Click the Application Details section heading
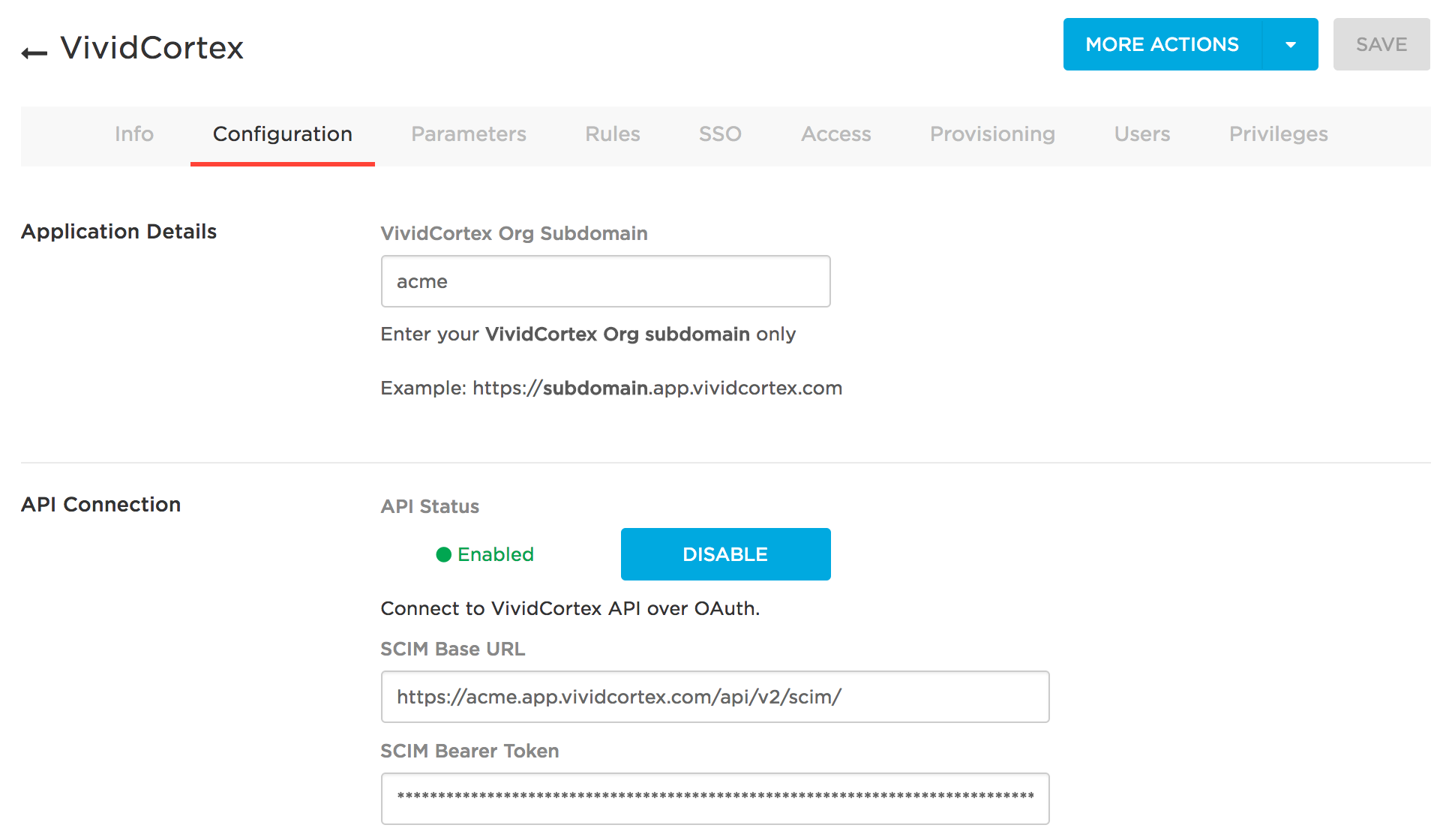This screenshot has width=1440, height=840. (118, 232)
